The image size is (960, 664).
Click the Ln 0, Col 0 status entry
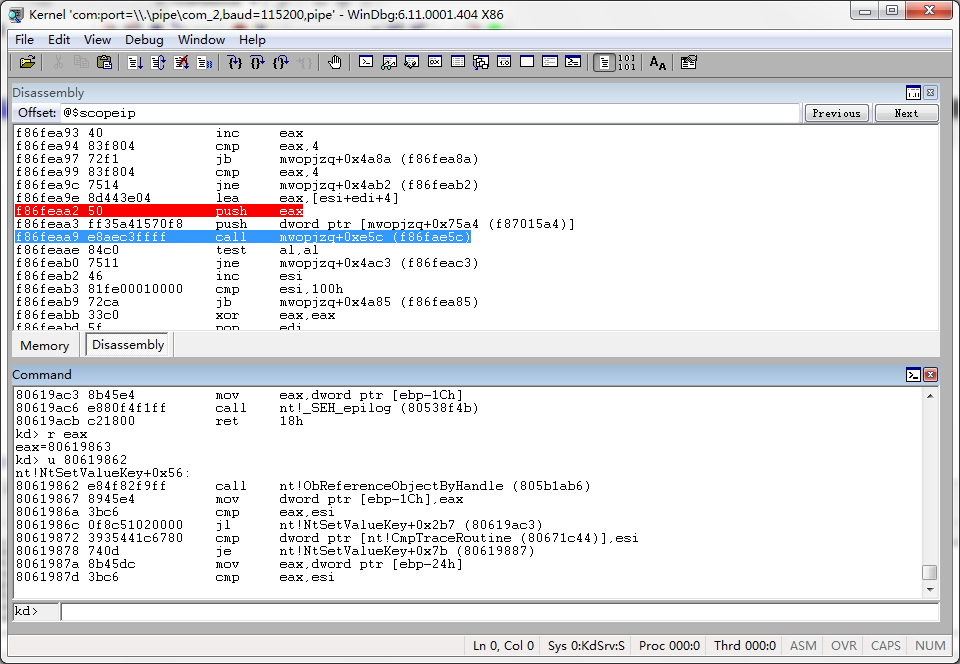coord(503,646)
